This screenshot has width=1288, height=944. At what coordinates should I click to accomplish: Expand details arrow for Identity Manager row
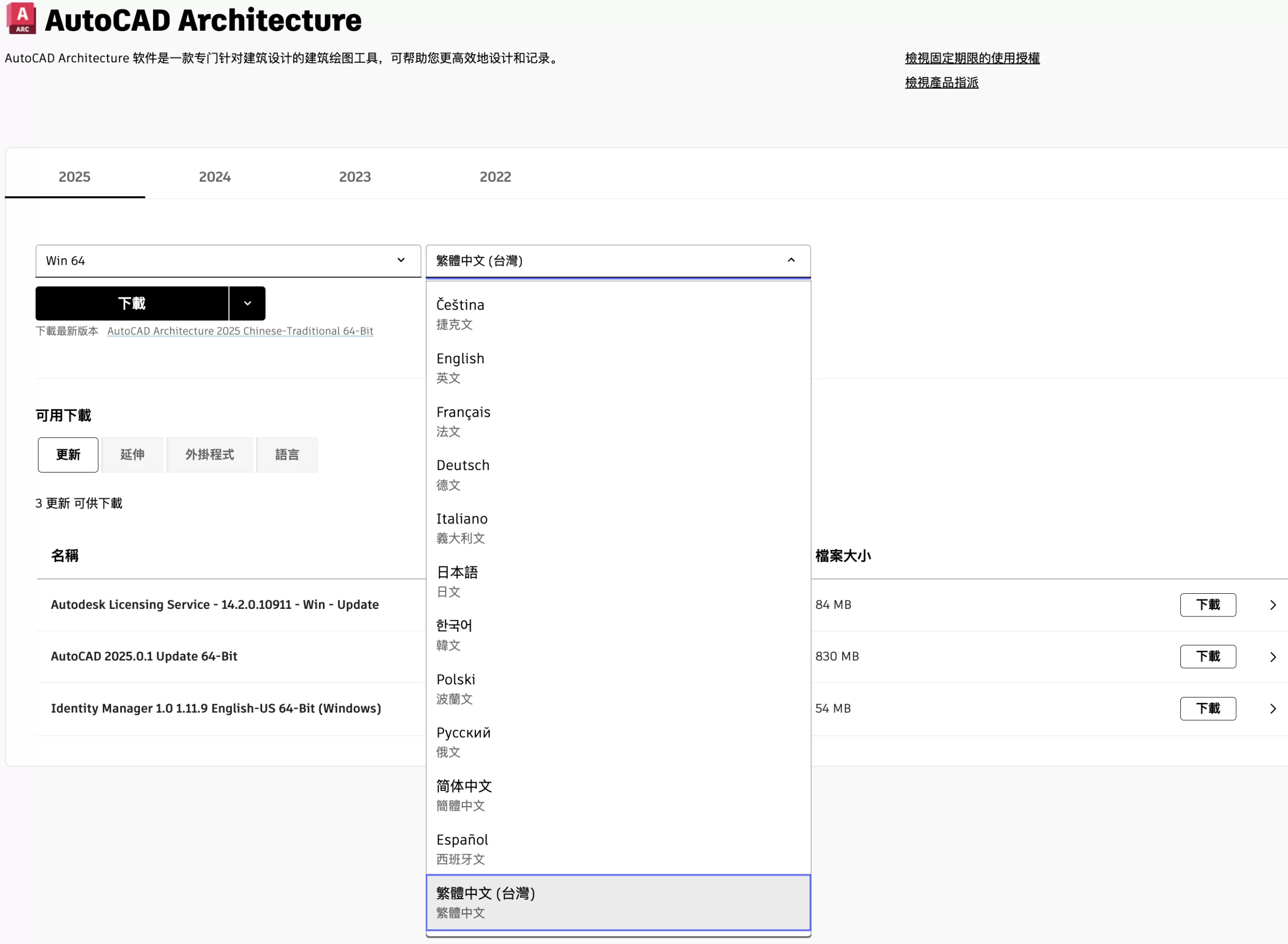pos(1272,709)
